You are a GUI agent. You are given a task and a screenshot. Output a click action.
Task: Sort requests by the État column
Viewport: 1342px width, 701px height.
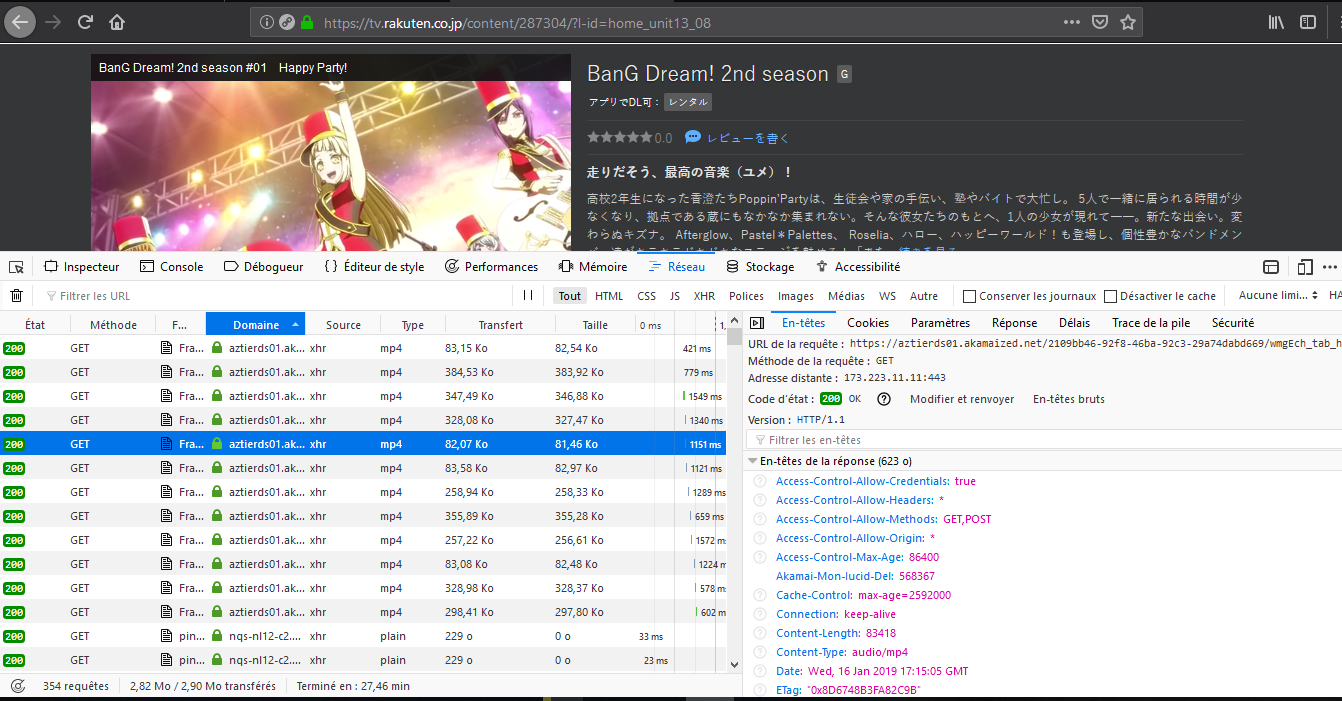(35, 324)
